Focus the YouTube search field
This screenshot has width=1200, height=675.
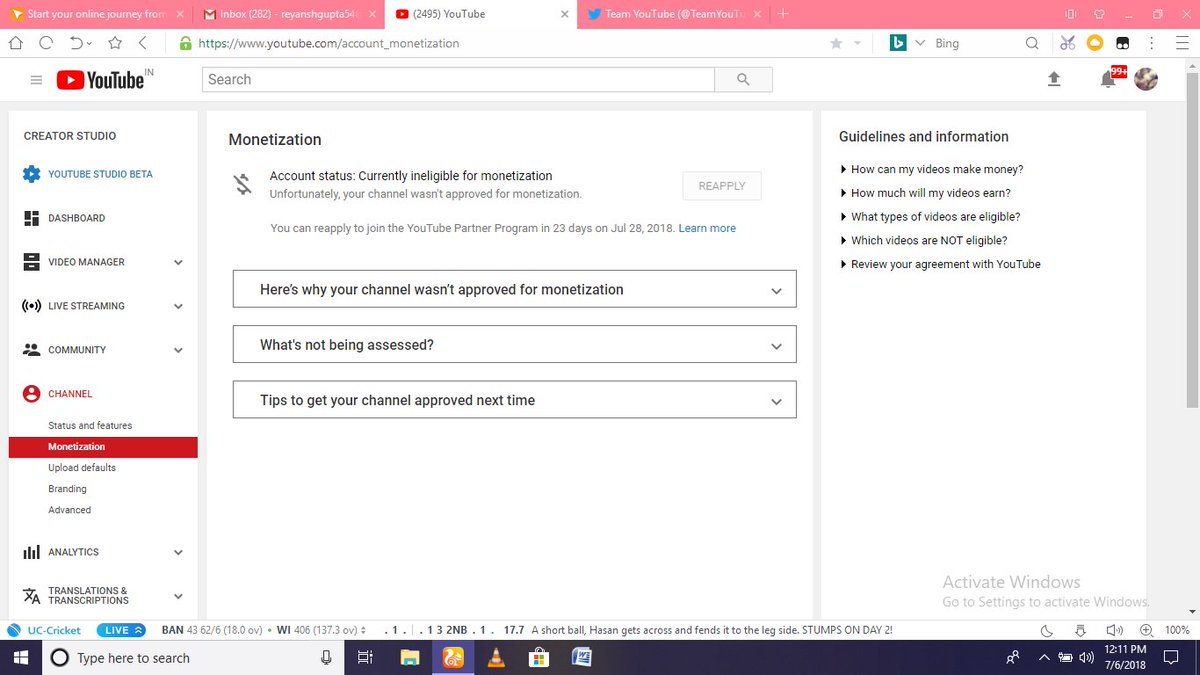point(458,80)
